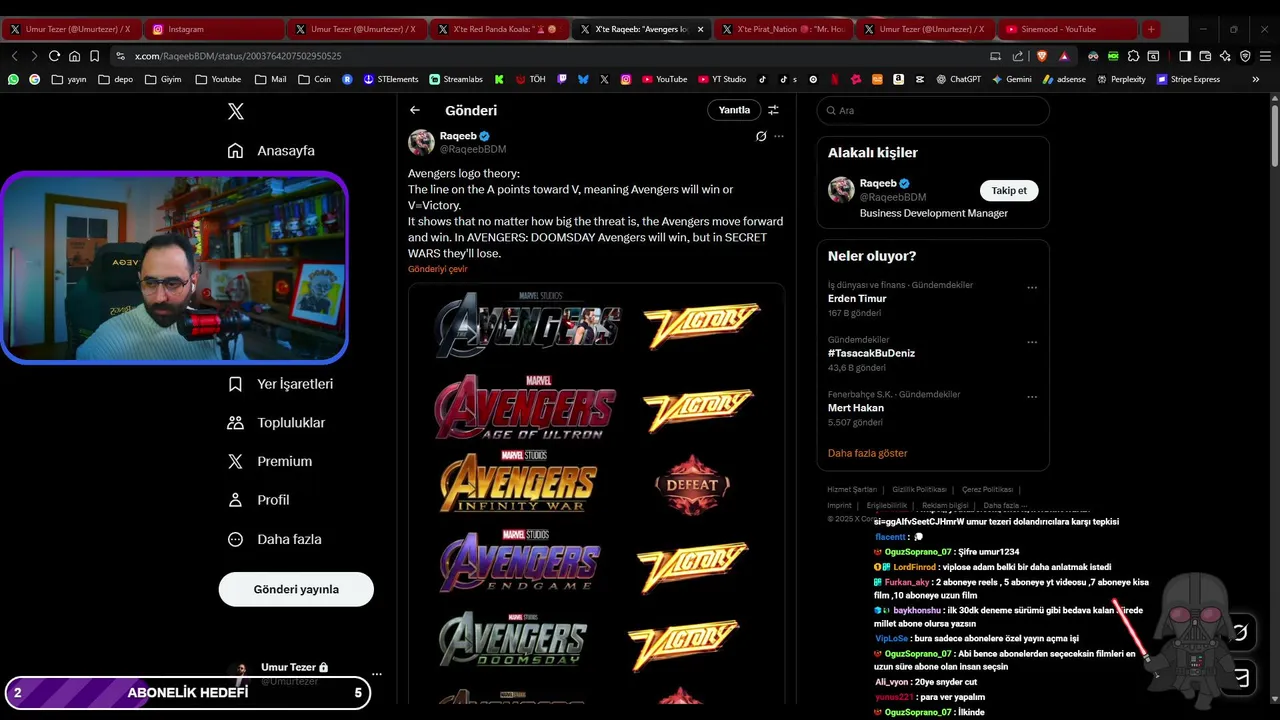Image resolution: width=1280 pixels, height=720 pixels.
Task: Click the X logo in the sidebar
Action: point(236,111)
